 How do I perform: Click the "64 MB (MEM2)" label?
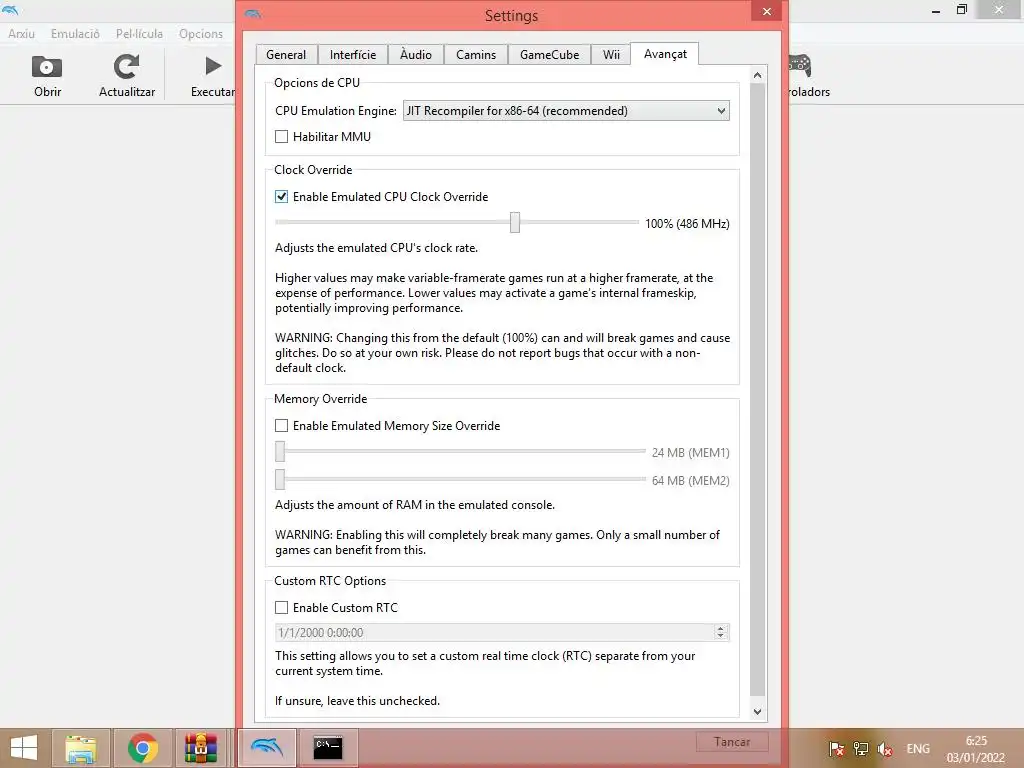point(690,481)
